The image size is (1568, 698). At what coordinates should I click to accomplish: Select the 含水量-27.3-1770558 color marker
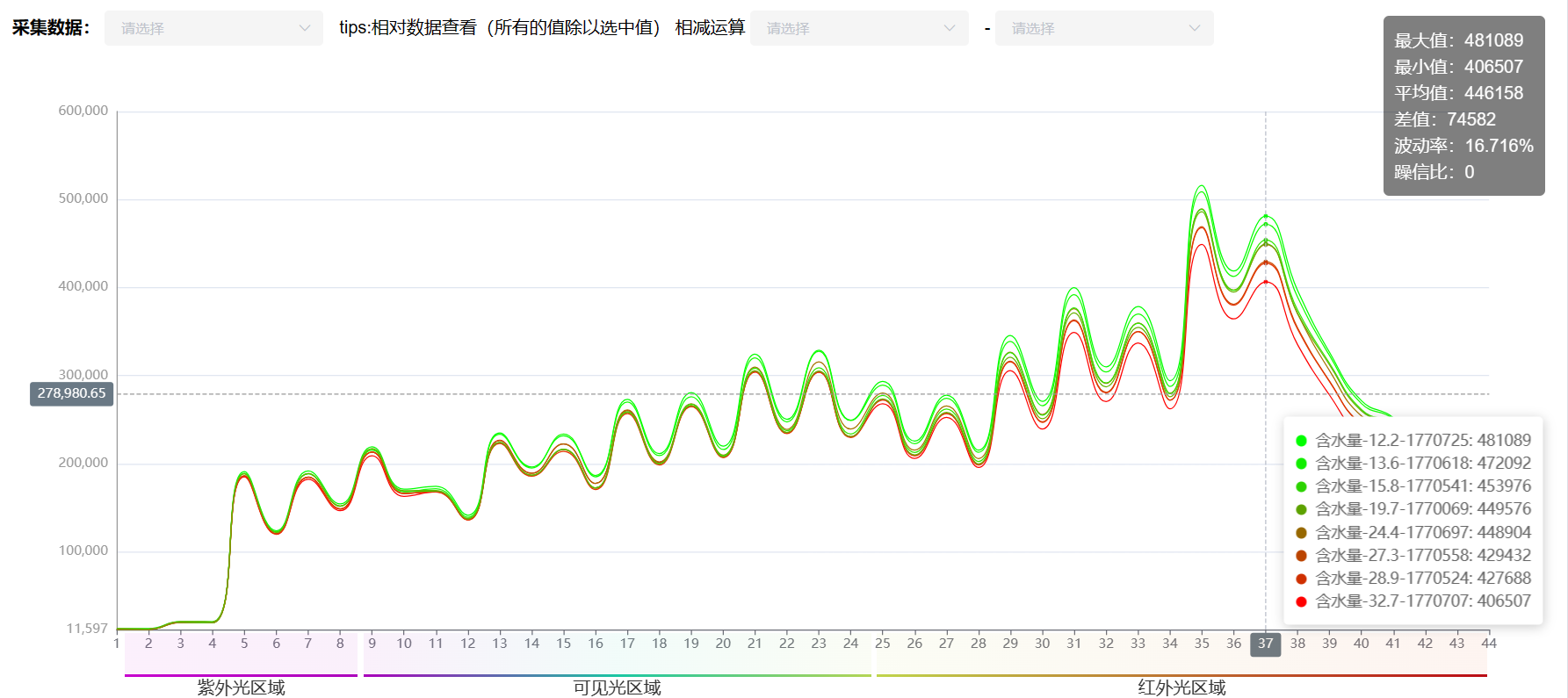click(1301, 556)
